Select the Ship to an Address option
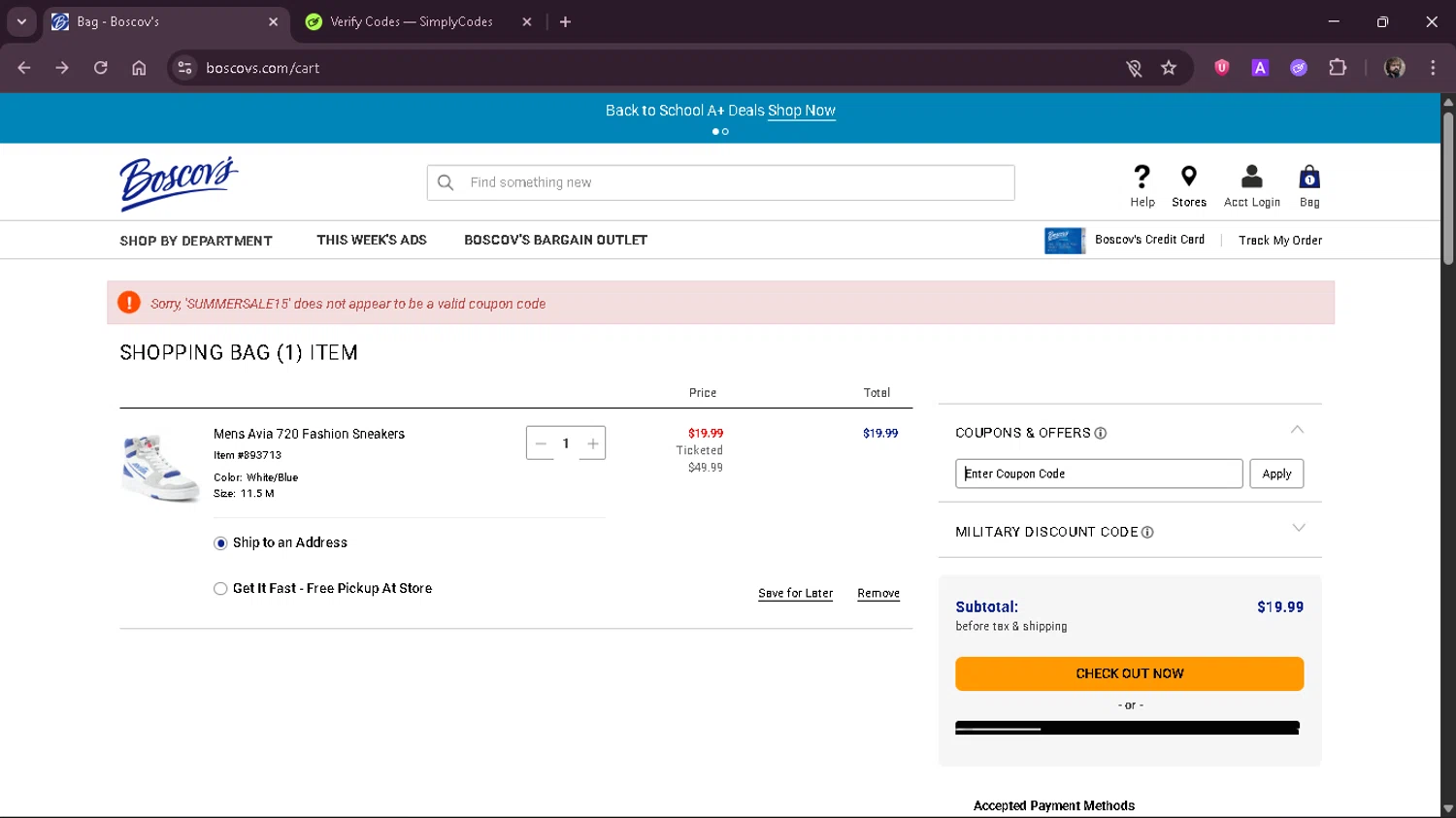 [x=220, y=543]
